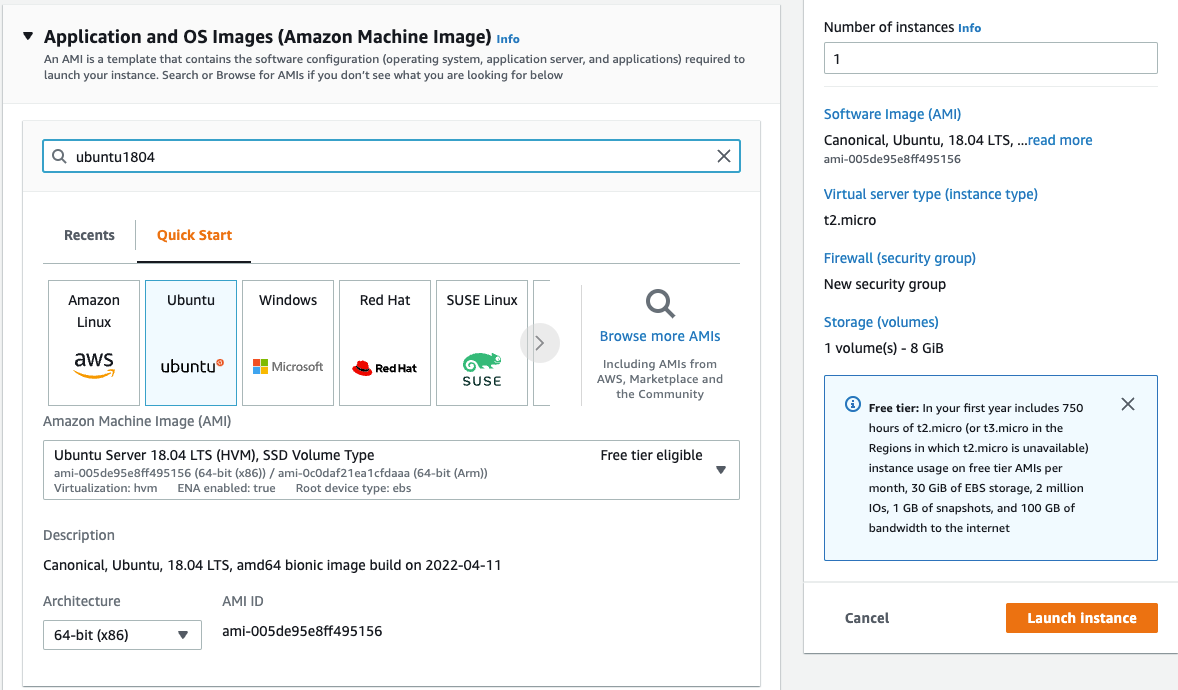Choose the Windows Microsoft AMI card
This screenshot has height=690, width=1178.
pos(287,342)
